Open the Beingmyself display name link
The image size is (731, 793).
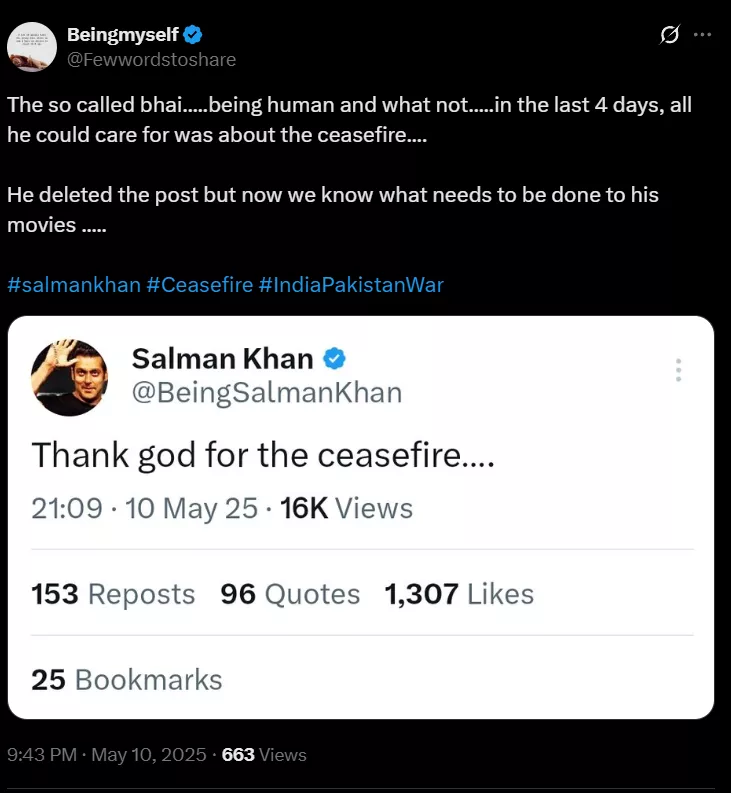(122, 36)
